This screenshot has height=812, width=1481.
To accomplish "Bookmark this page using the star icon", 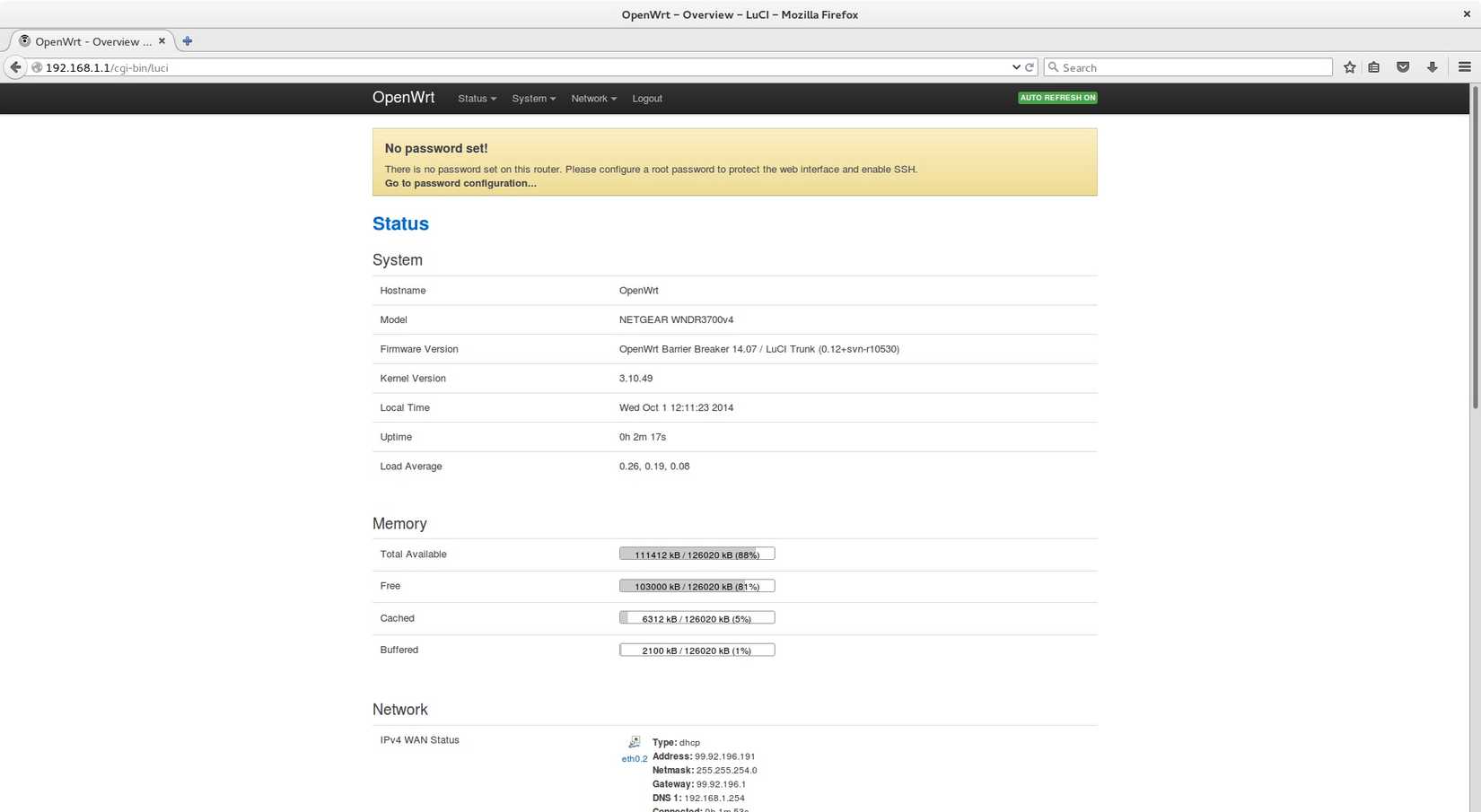I will 1349,66.
